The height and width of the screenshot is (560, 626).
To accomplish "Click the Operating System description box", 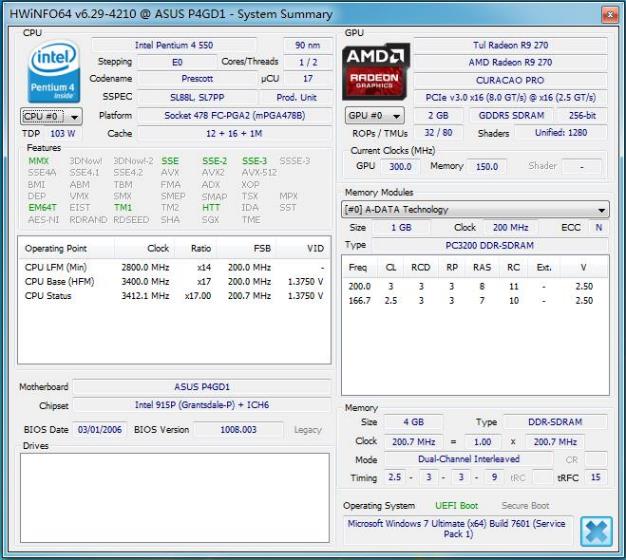I will [x=458, y=529].
